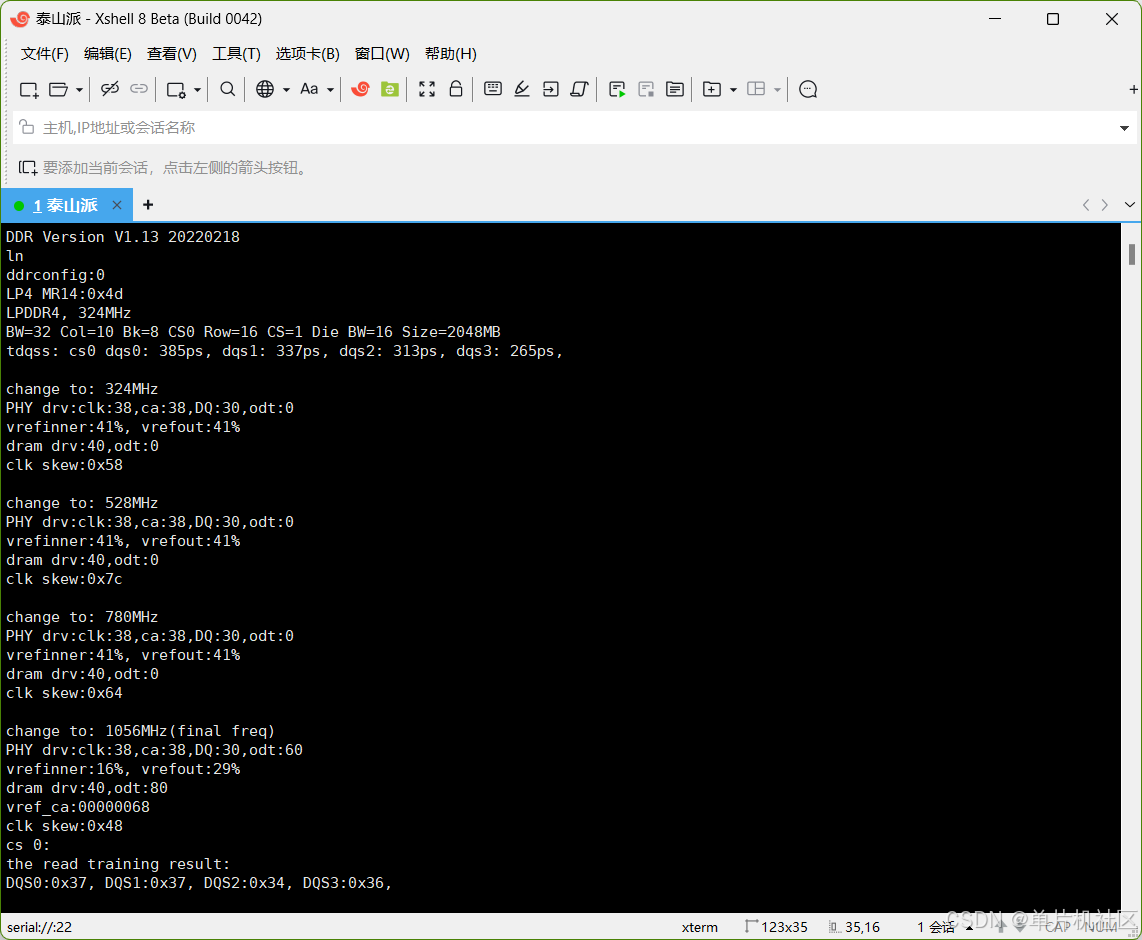Click the 'DDR Version V1.13 20220218' line
The width and height of the screenshot is (1142, 940).
coord(122,237)
